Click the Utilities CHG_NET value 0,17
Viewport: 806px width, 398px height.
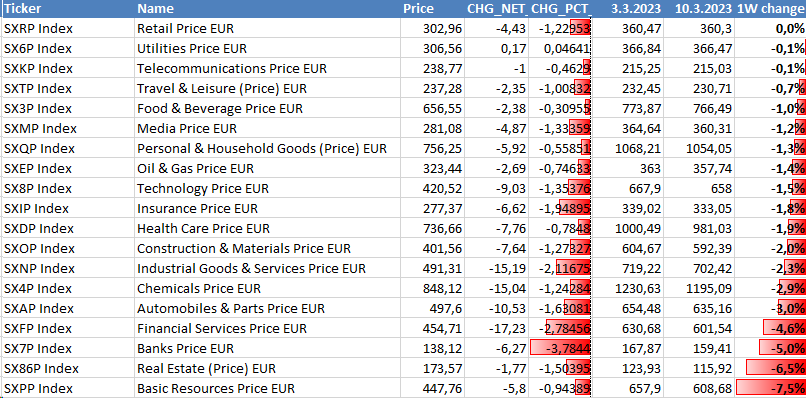coord(497,48)
